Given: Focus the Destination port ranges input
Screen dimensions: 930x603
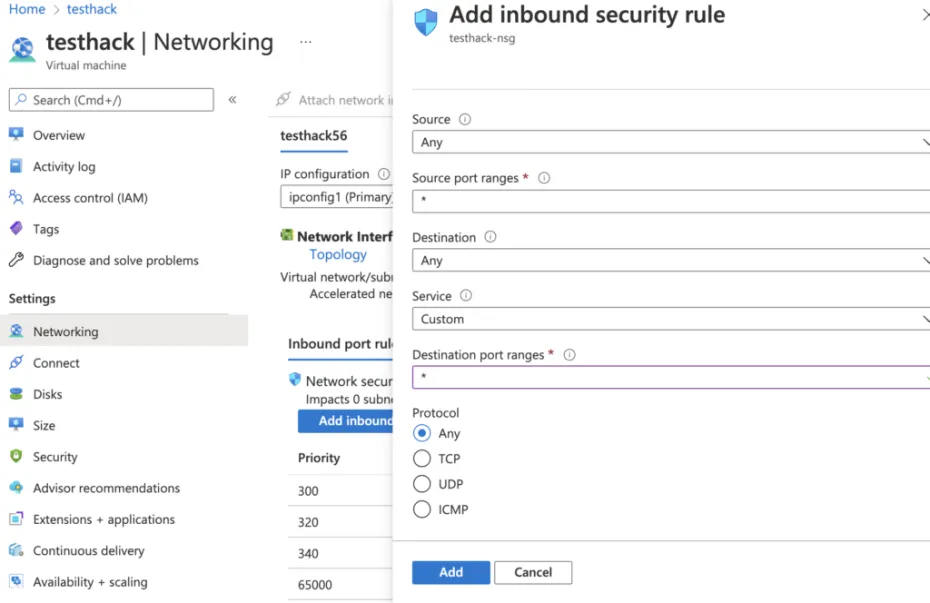Looking at the screenshot, I should pos(671,377).
